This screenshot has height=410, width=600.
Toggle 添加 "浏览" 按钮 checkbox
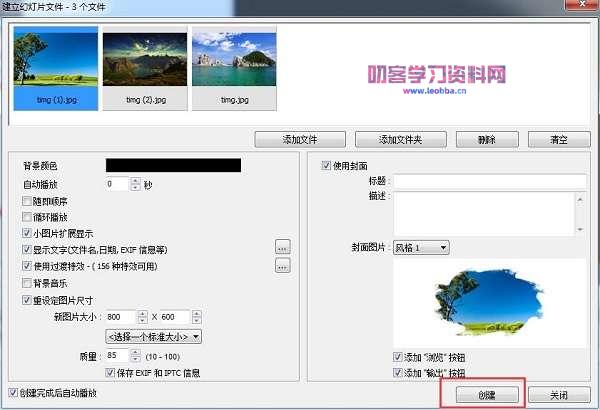coord(398,357)
